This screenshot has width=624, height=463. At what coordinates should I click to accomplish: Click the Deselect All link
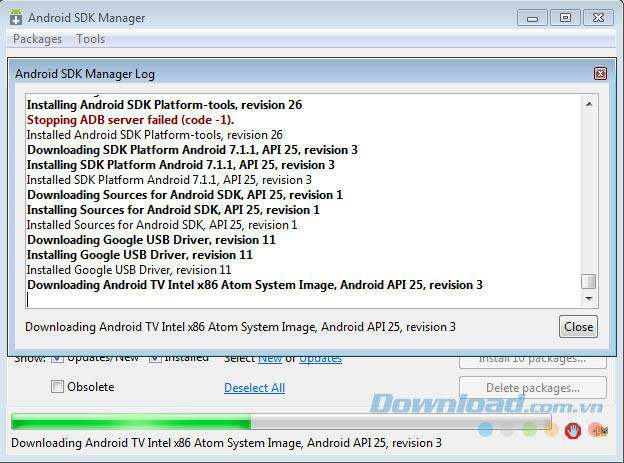coord(254,387)
